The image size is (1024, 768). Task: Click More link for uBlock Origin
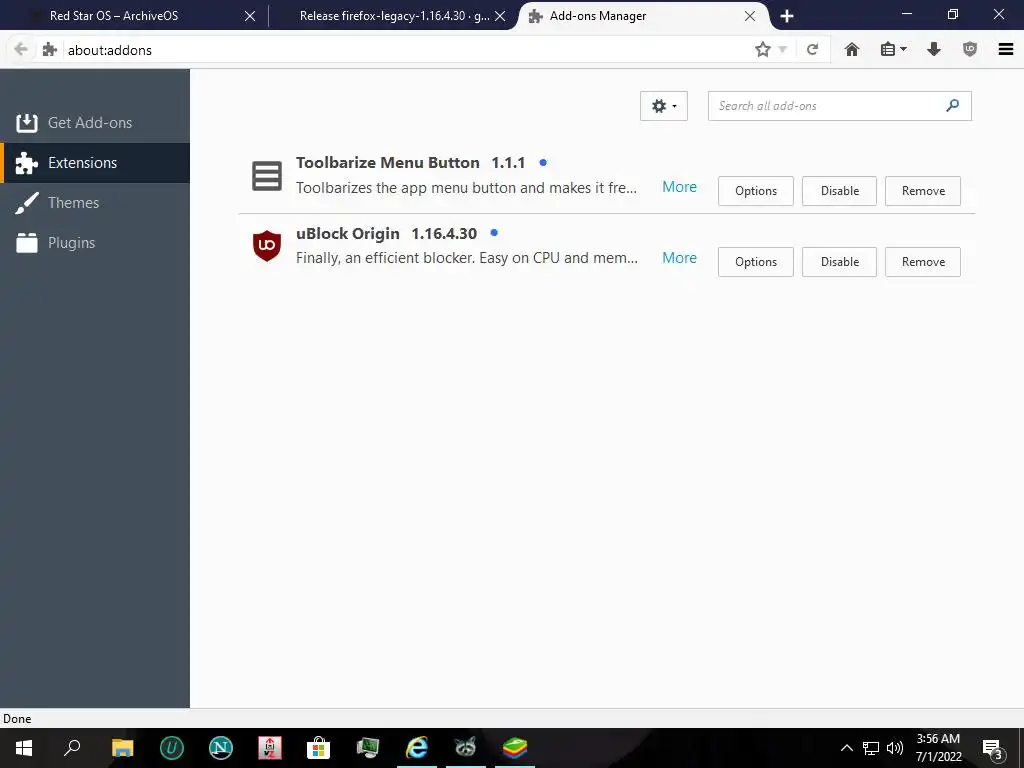point(679,258)
